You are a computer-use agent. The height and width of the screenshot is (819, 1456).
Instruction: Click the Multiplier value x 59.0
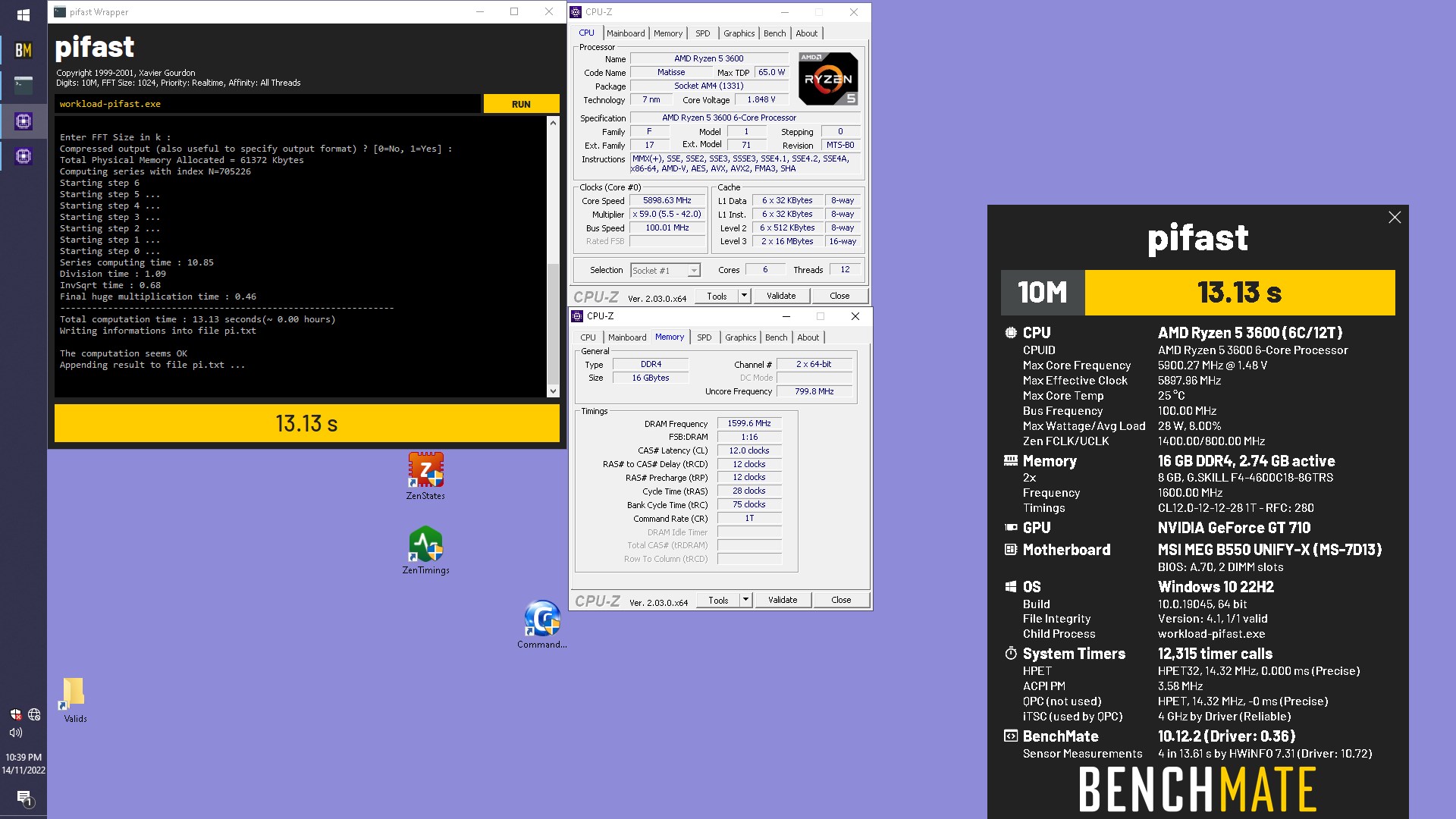tap(667, 215)
